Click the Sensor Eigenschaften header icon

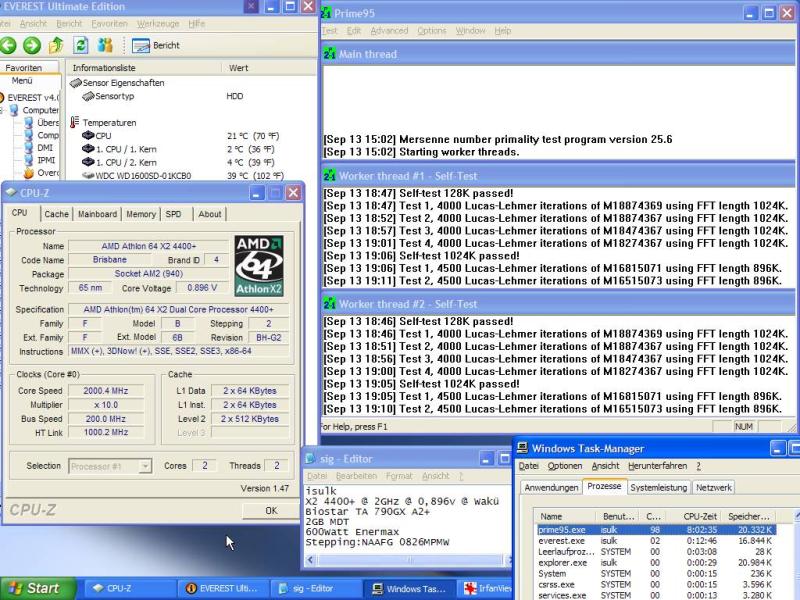click(x=76, y=83)
